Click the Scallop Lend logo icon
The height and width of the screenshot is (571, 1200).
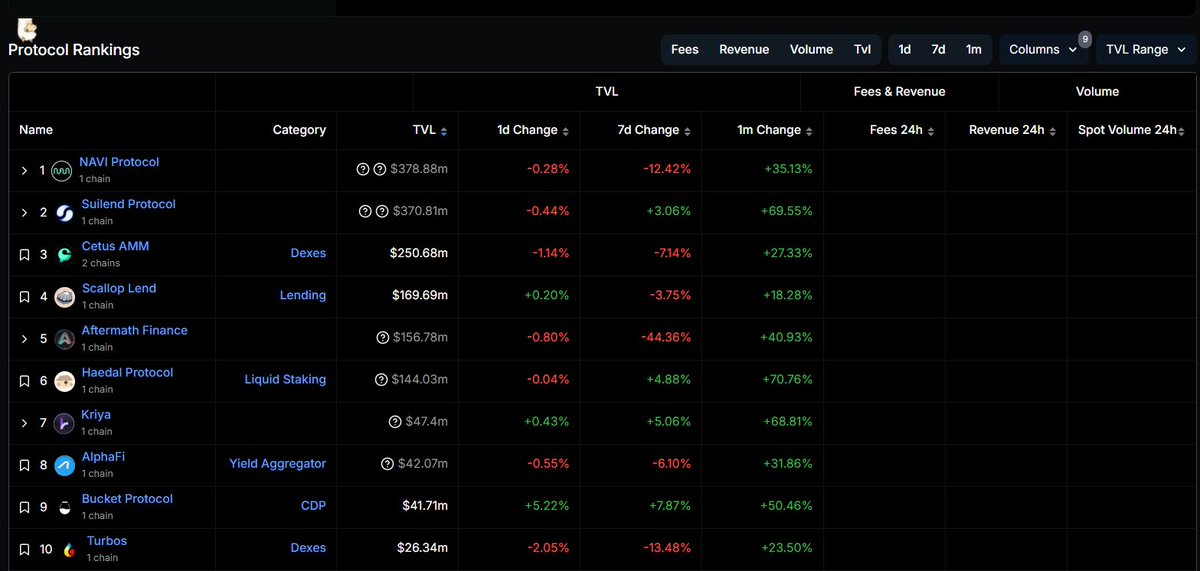coord(64,297)
